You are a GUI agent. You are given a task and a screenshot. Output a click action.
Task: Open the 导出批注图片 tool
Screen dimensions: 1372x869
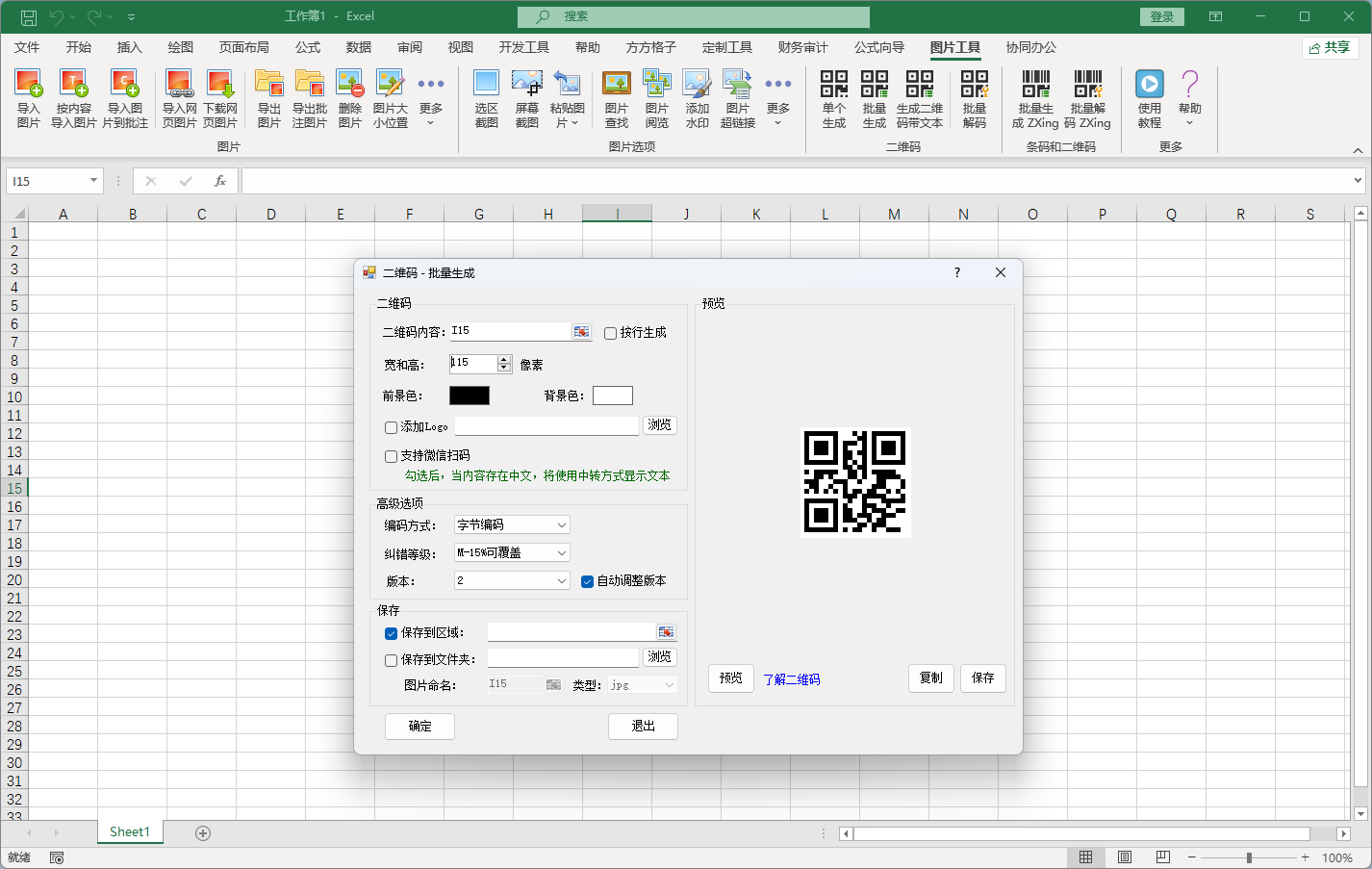(x=310, y=98)
